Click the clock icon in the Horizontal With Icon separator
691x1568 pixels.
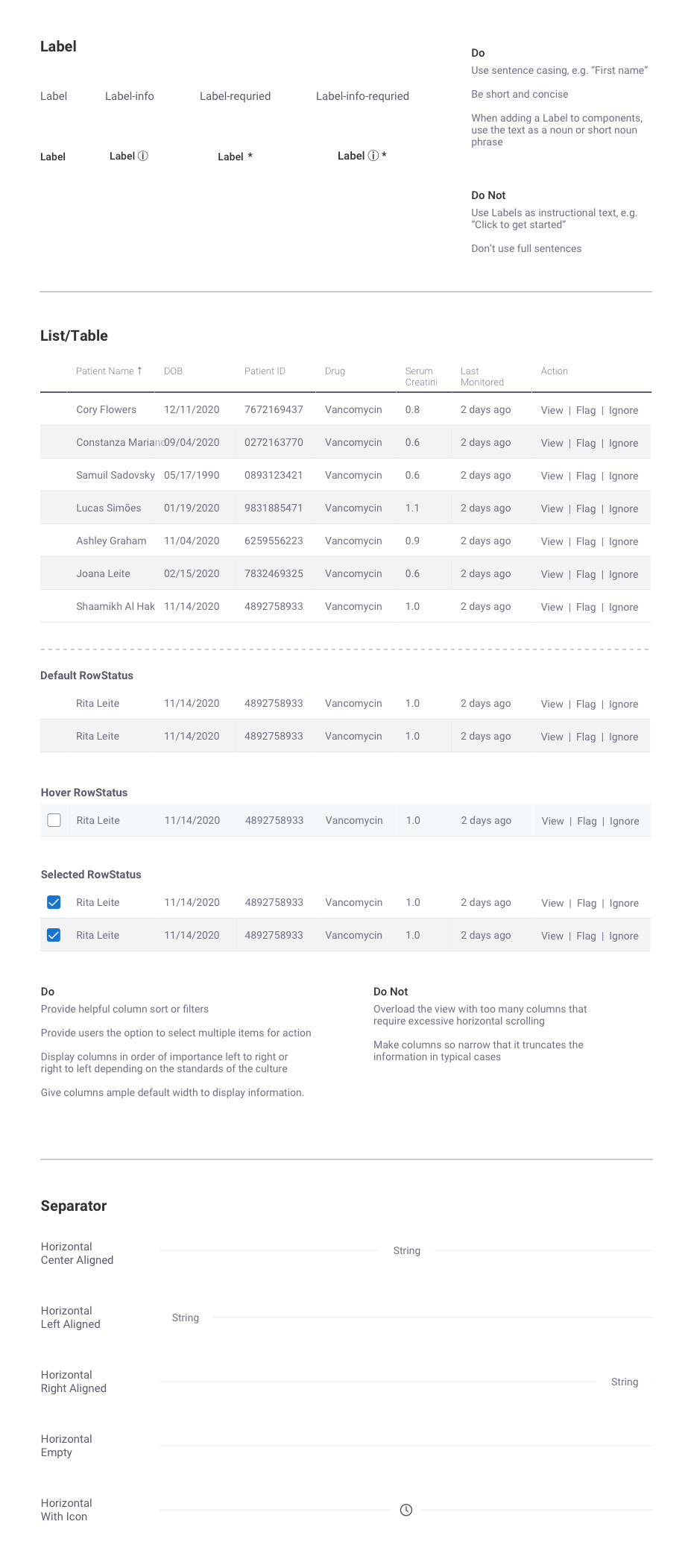(x=406, y=1510)
